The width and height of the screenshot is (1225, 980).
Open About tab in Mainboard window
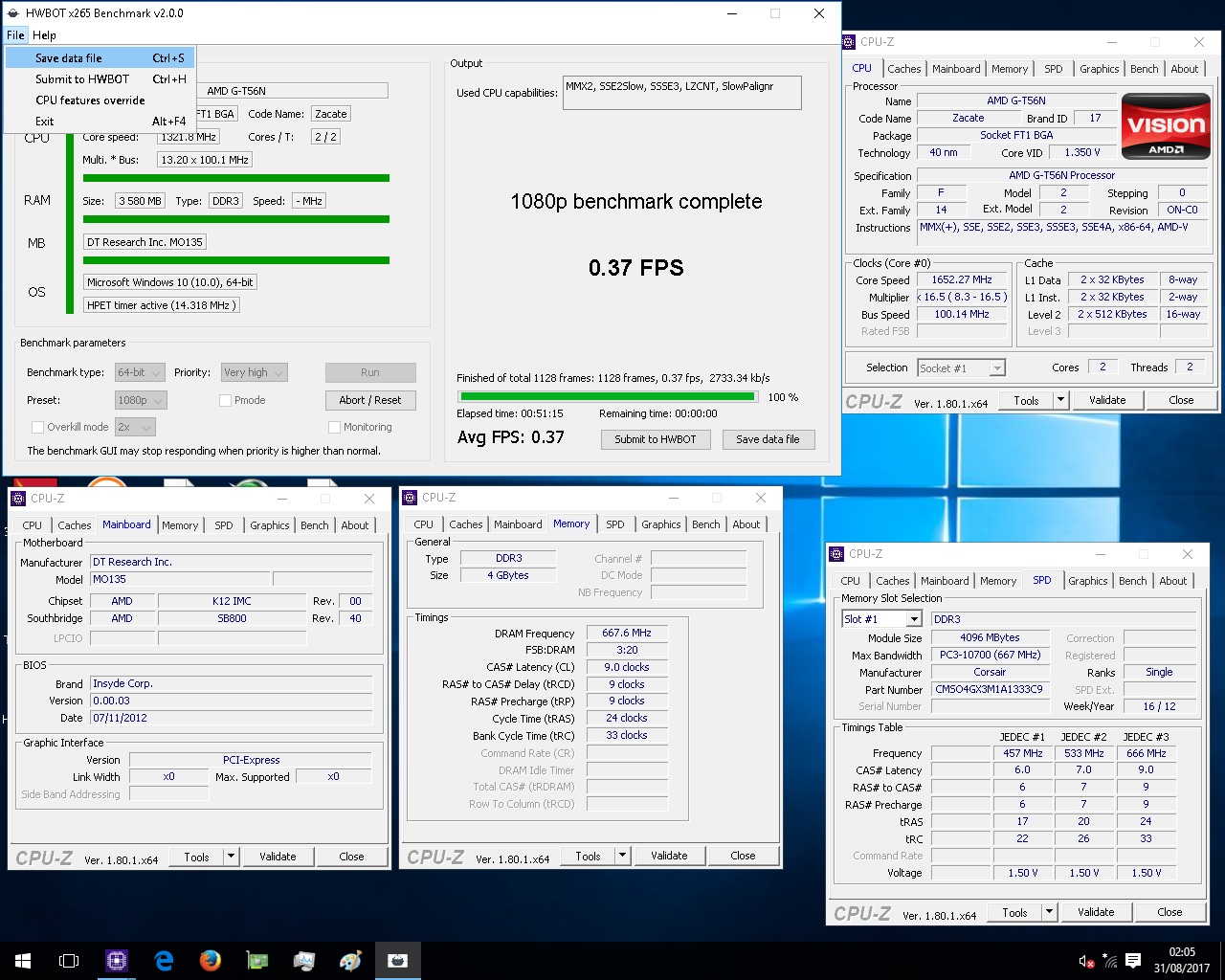[x=355, y=525]
